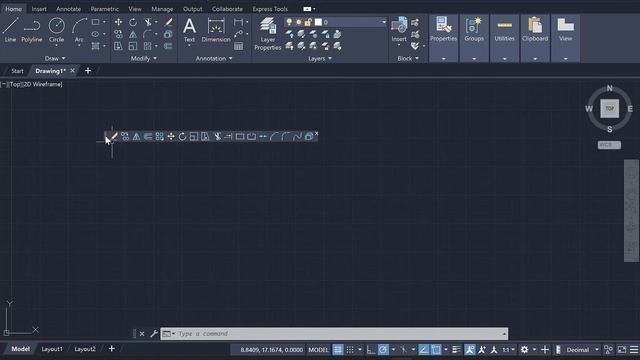Select the multiline Text tool

point(189,30)
